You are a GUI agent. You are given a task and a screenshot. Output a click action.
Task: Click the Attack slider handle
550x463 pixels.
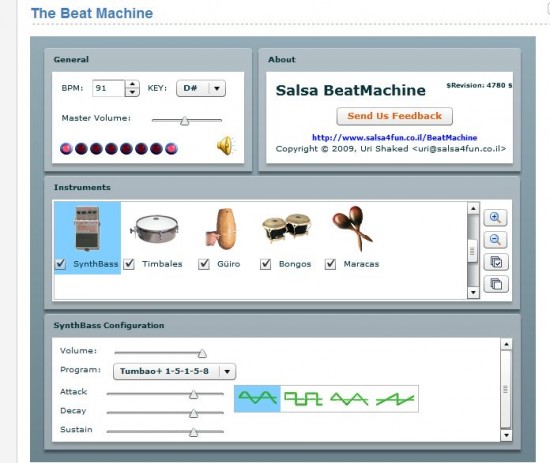tap(193, 394)
